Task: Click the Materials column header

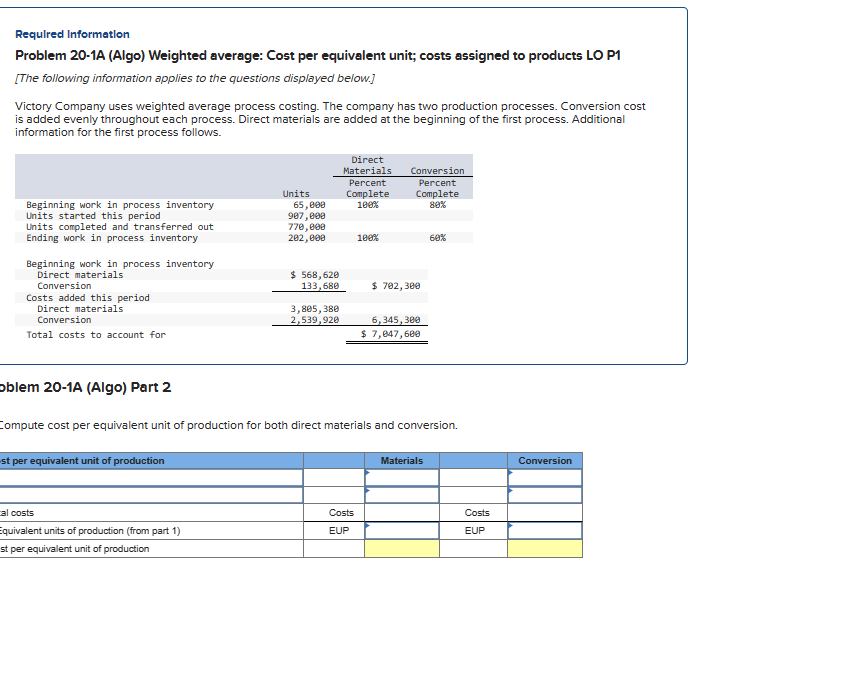Action: 404,460
